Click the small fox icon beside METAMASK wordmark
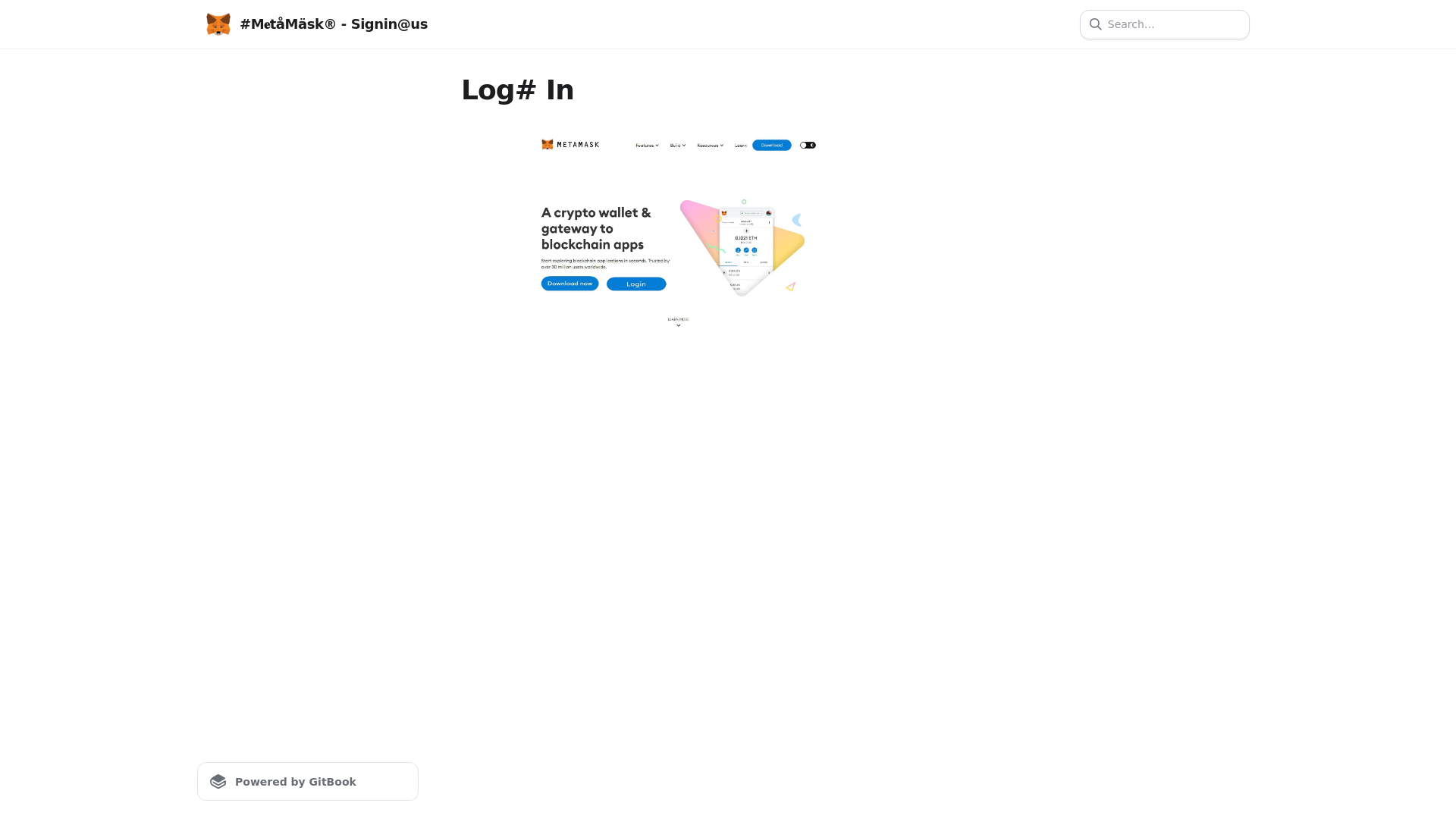Viewport: 1456px width, 819px height. point(548,145)
